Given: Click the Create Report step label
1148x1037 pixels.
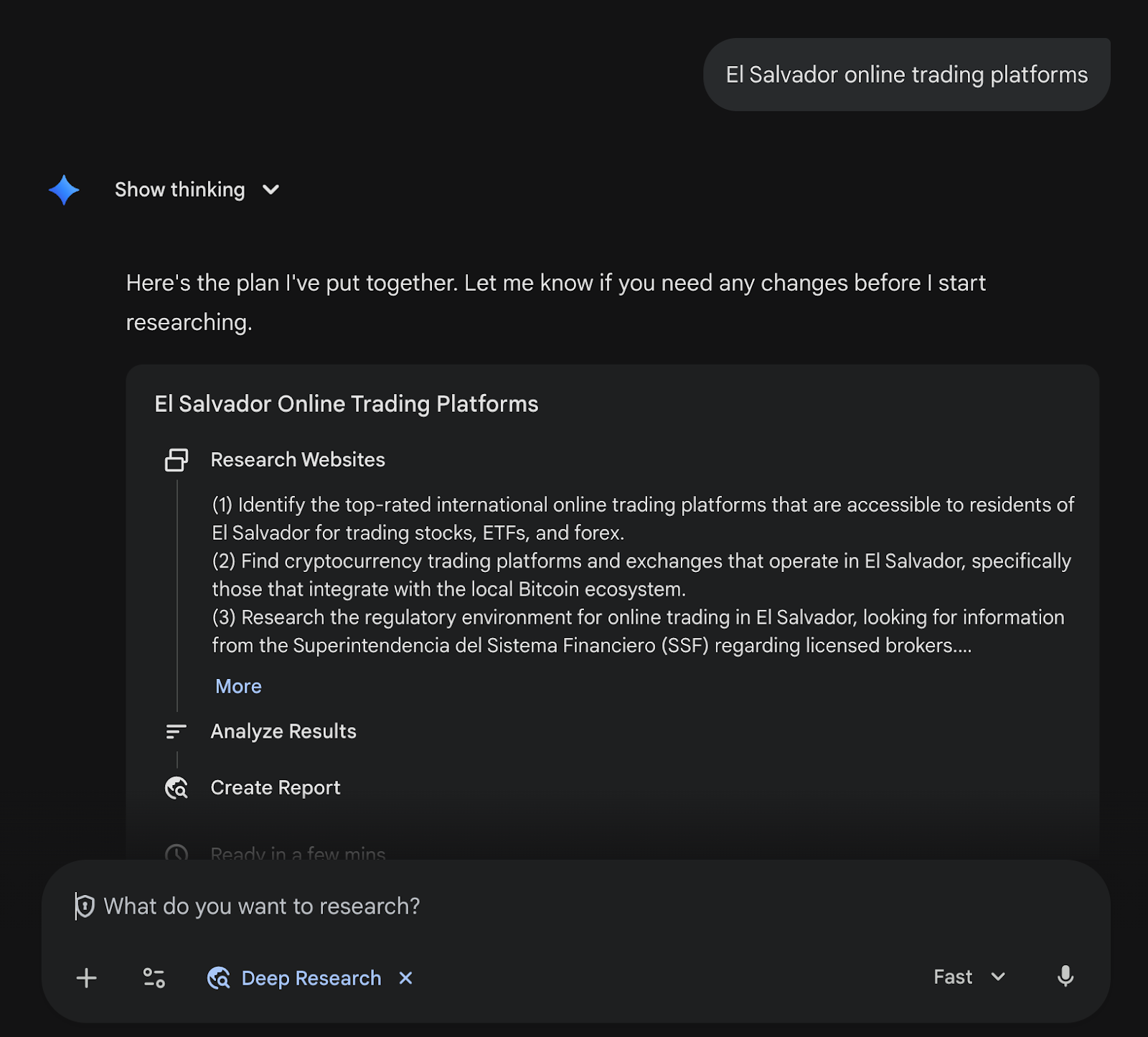Looking at the screenshot, I should pos(276,788).
